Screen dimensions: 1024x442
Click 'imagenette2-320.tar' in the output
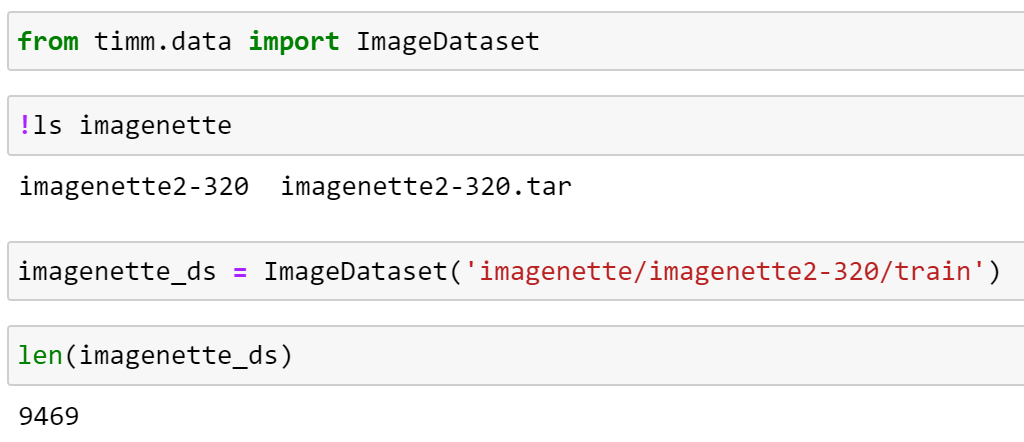[x=426, y=186]
